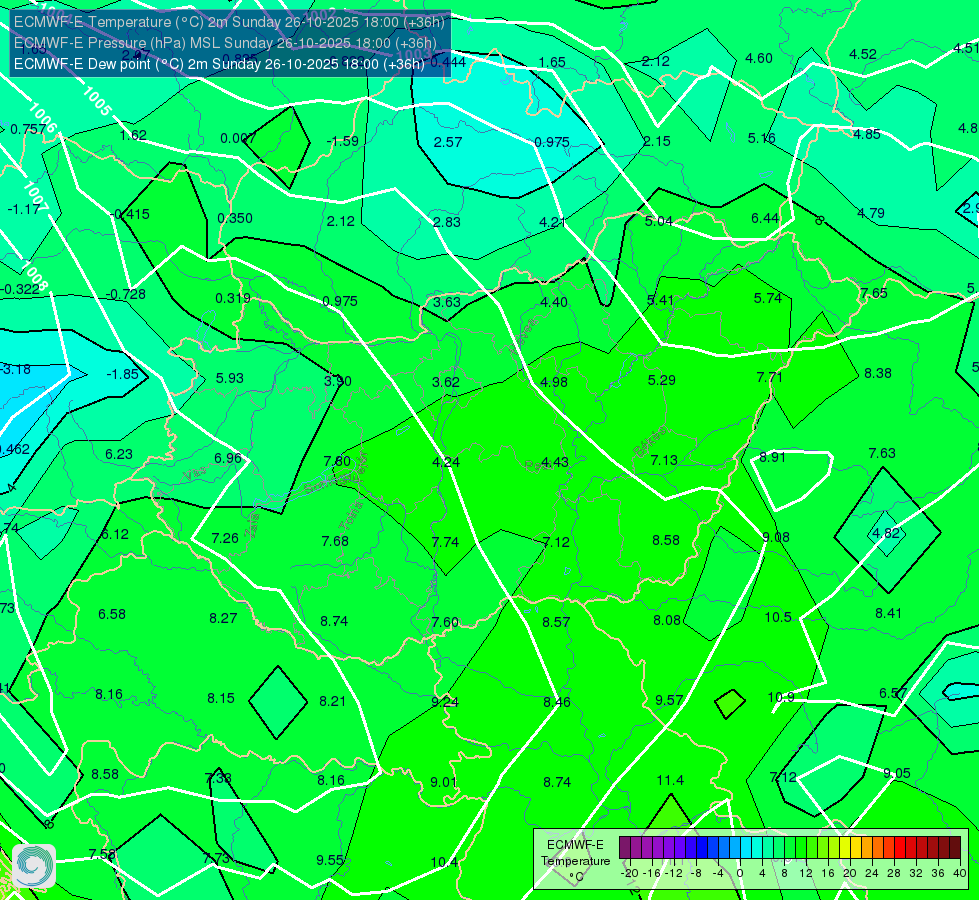Click the map value 4.60
This screenshot has width=979, height=900.
point(759,58)
